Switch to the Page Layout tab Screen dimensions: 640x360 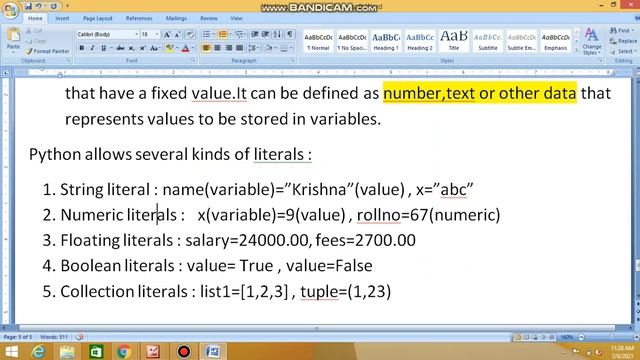(98, 18)
